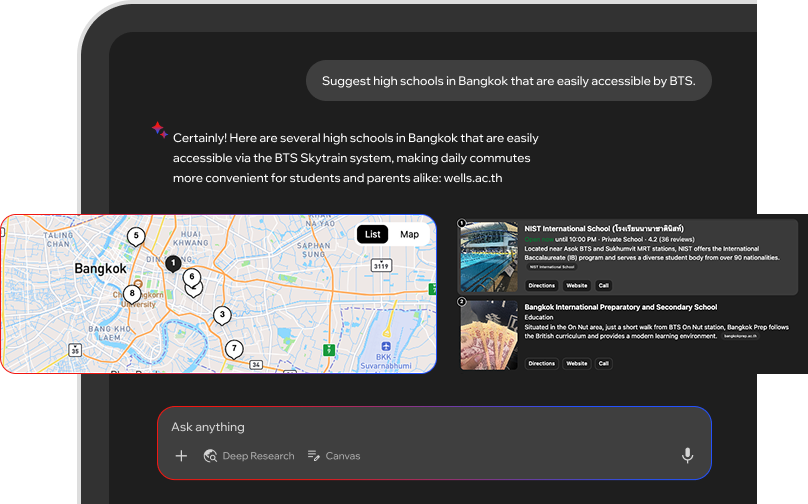
Task: Select map pin number 5
Action: 136,236
